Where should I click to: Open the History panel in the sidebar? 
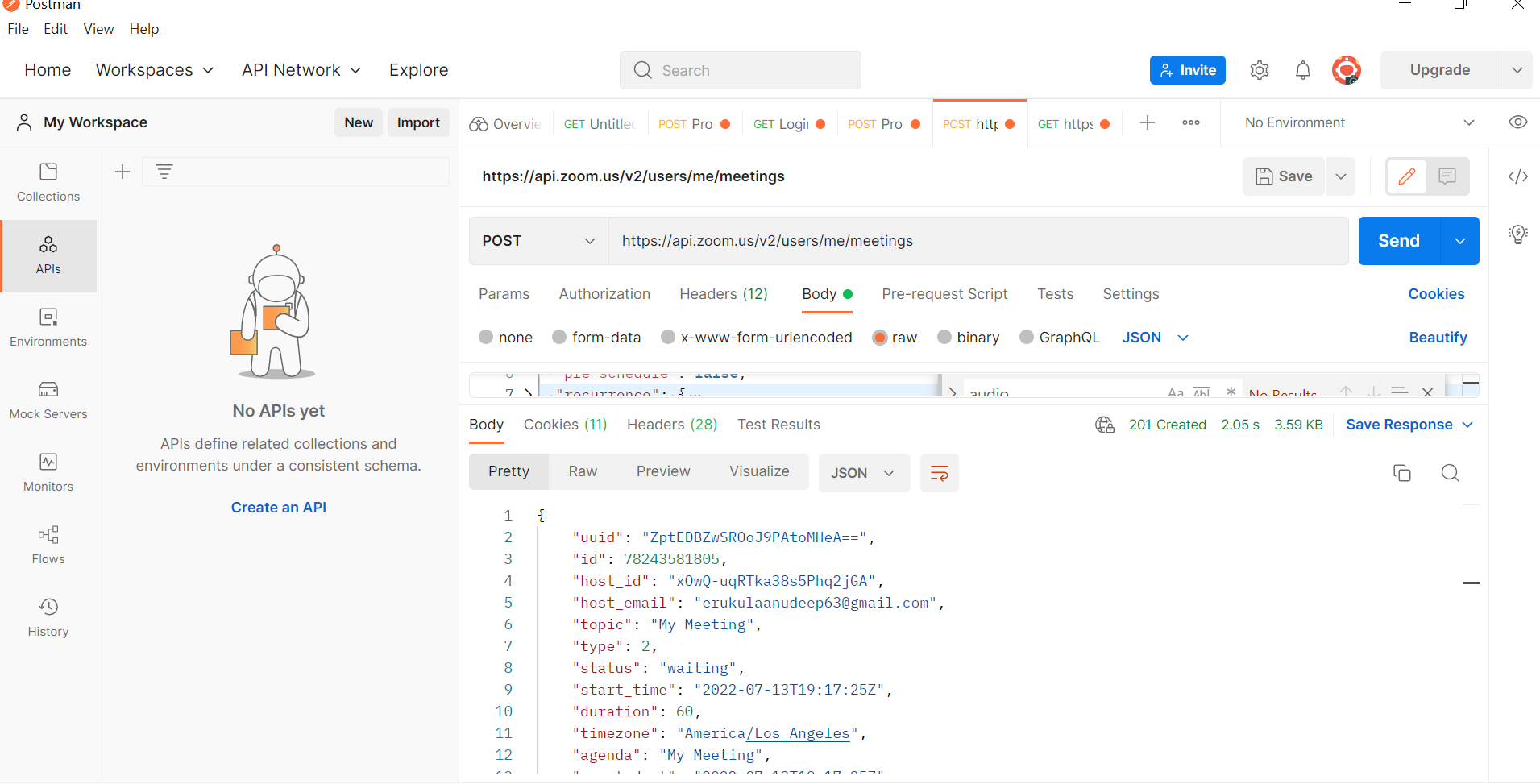[48, 616]
